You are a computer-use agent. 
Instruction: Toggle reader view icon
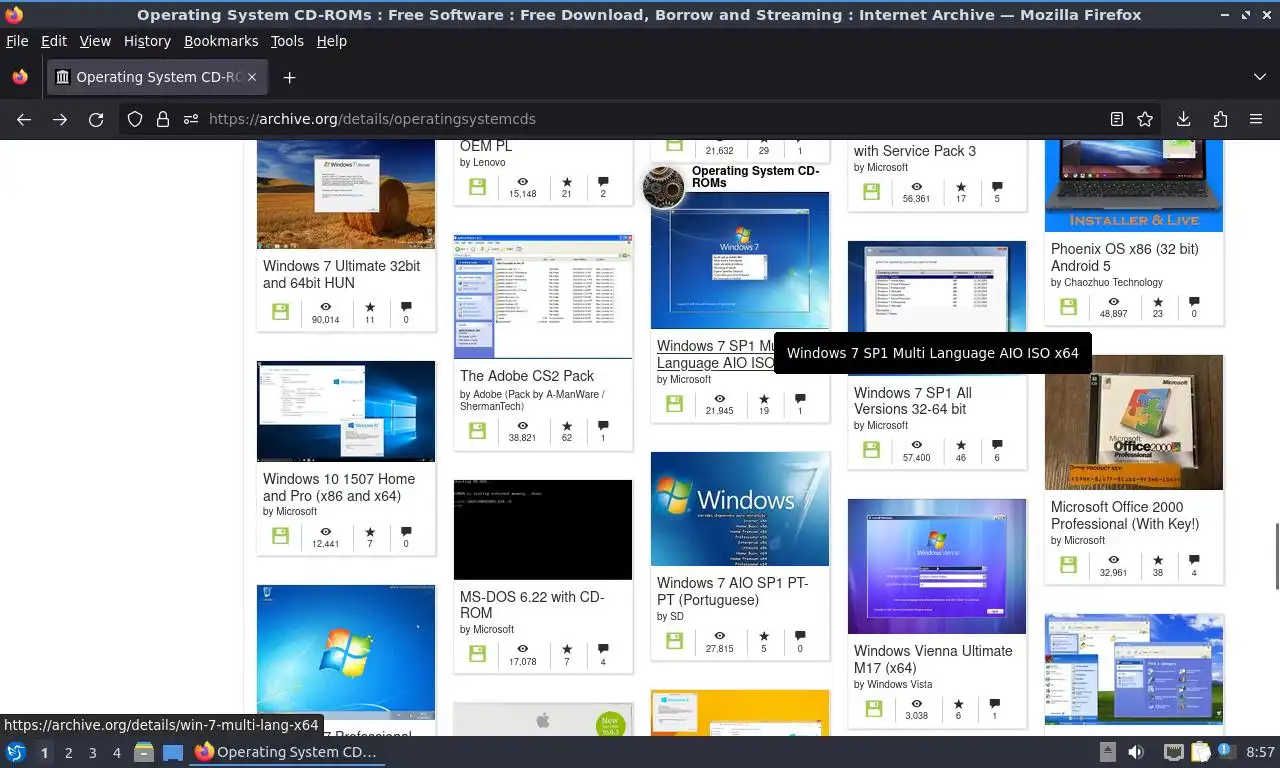[x=1117, y=119]
